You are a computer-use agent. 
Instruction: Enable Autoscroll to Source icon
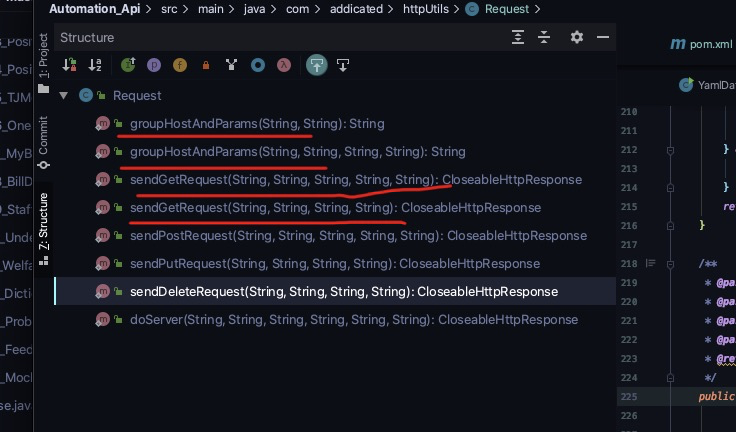[317, 65]
